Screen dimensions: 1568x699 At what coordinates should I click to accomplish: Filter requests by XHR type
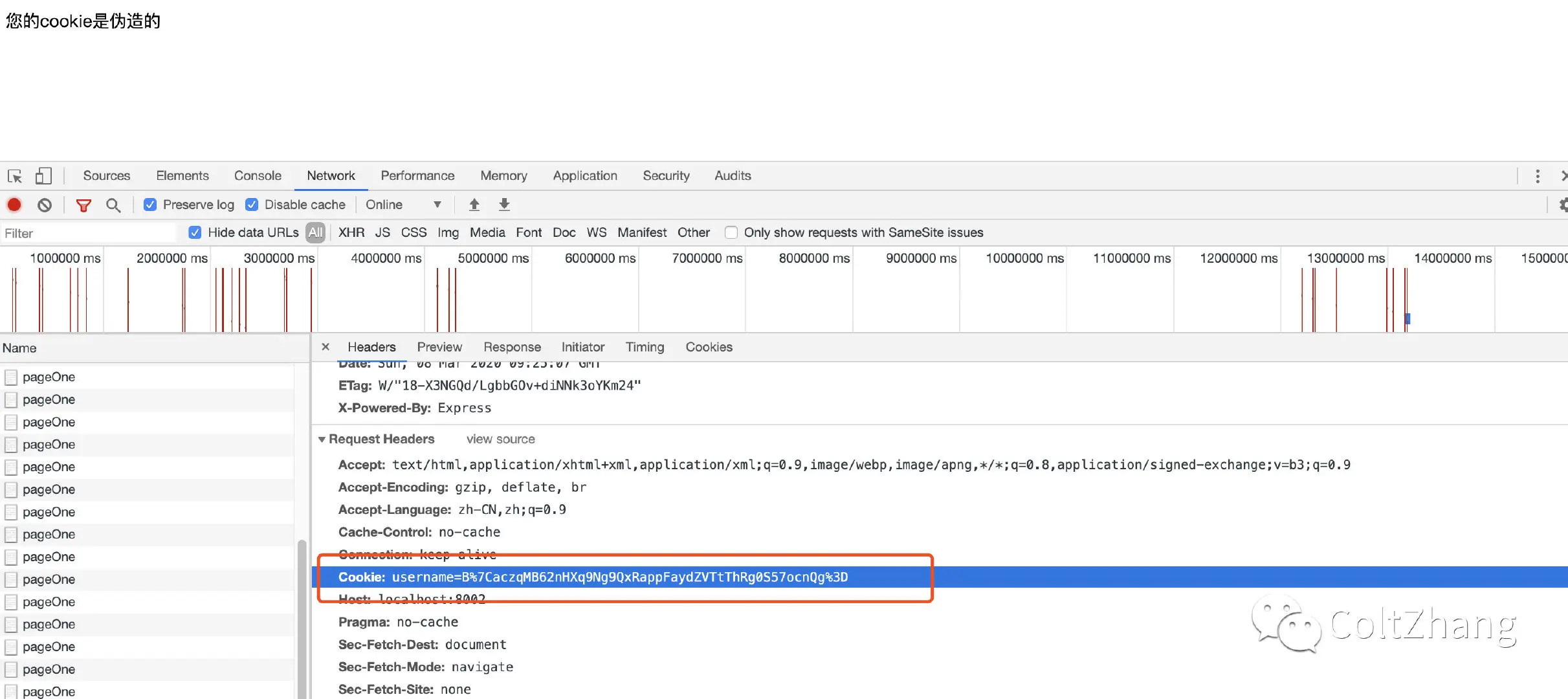pos(351,232)
